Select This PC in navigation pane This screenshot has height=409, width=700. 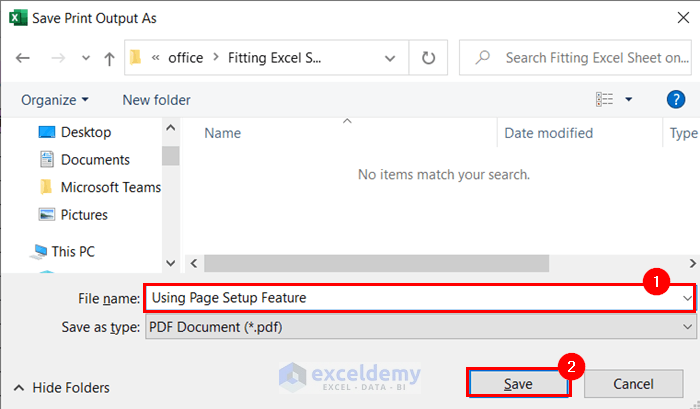point(73,251)
